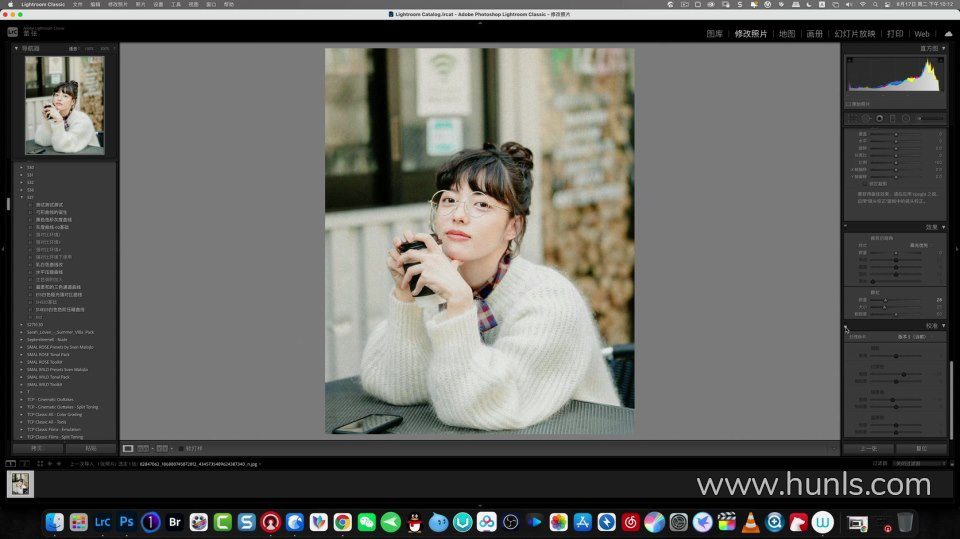Open Finder from the dock

pos(55,522)
